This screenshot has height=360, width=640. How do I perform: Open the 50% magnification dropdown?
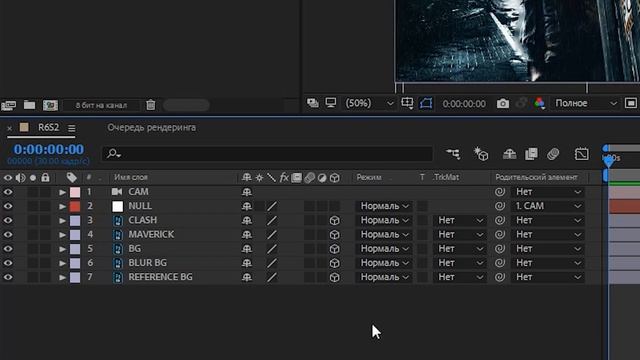[369, 103]
